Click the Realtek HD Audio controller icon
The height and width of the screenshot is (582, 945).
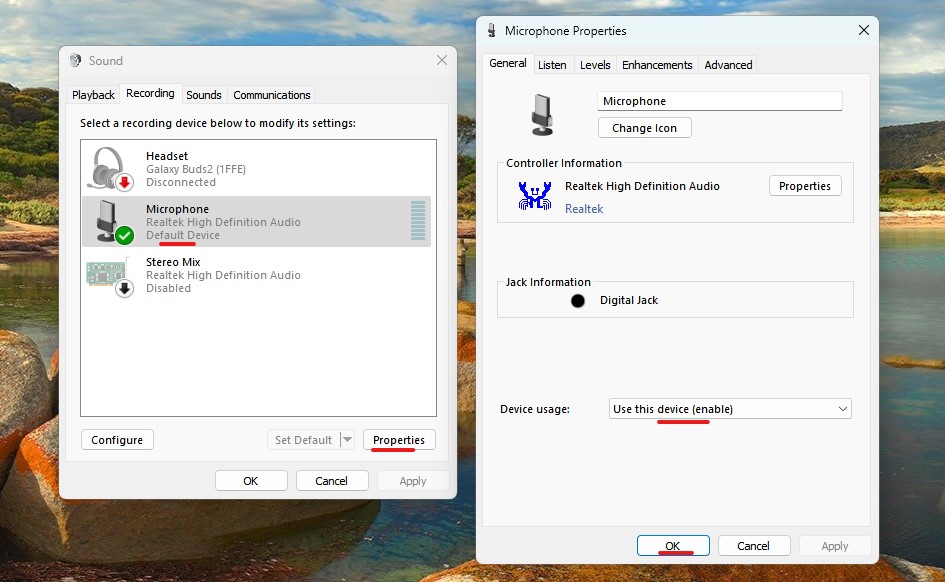[535, 196]
